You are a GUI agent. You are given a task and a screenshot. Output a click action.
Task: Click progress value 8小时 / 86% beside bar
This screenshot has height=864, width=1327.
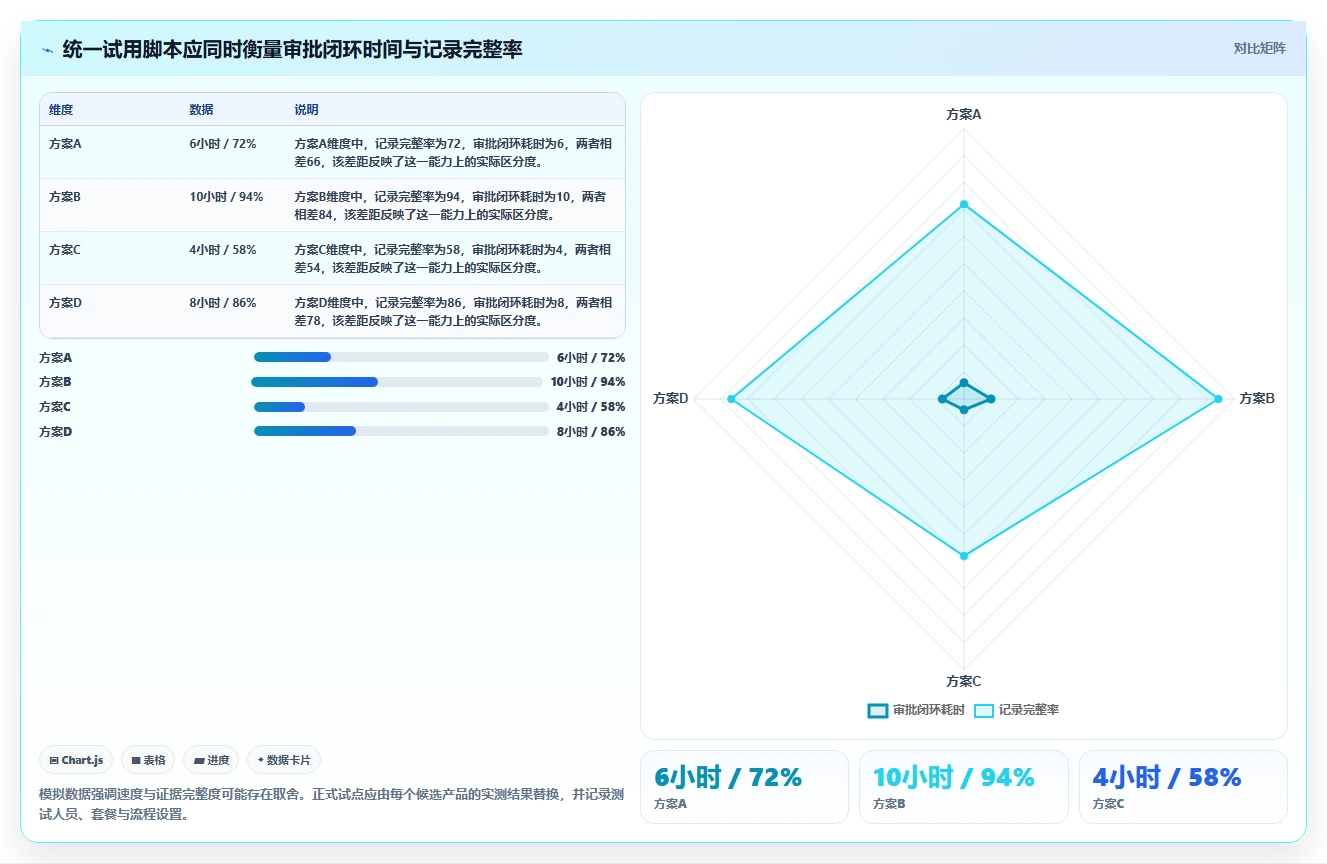[x=591, y=432]
